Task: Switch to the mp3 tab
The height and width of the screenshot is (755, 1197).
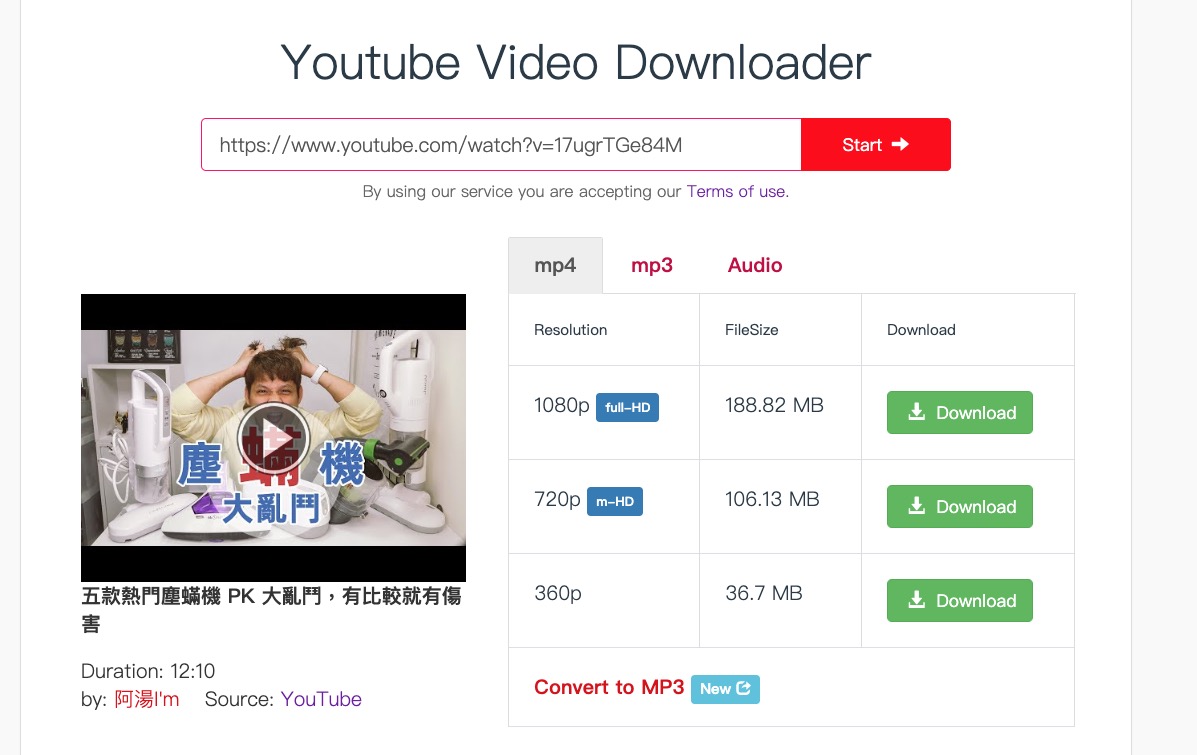Action: (x=651, y=265)
